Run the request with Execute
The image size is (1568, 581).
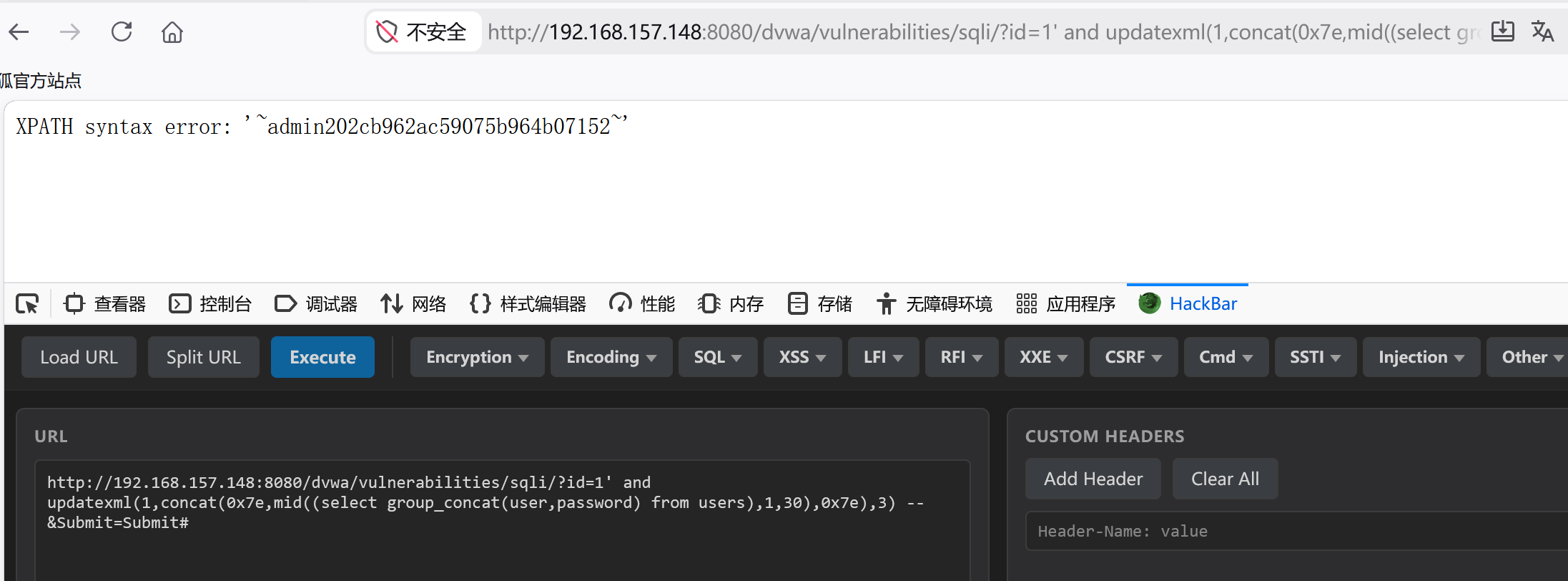pyautogui.click(x=322, y=357)
